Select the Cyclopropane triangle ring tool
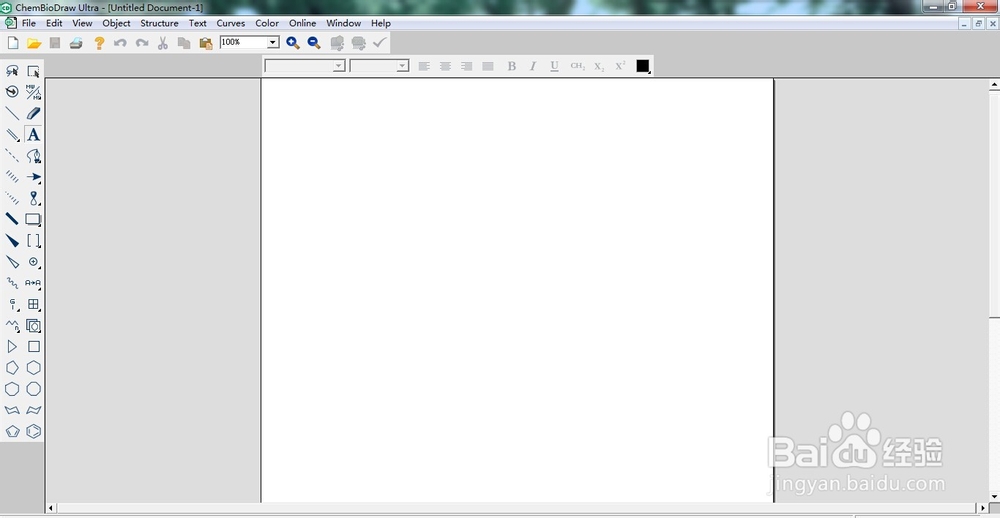 click(x=12, y=346)
